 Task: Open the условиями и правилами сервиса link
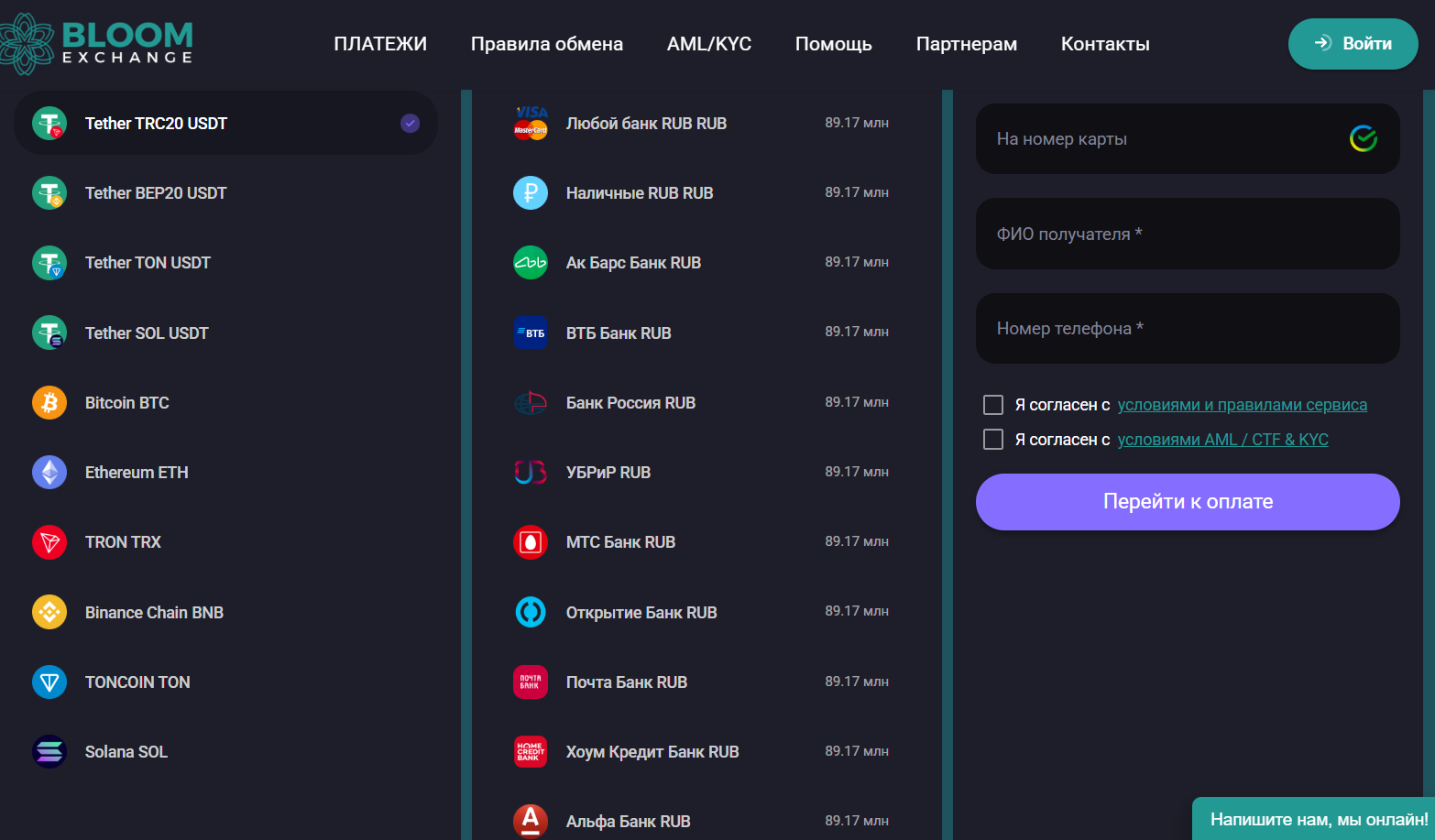tap(1243, 405)
